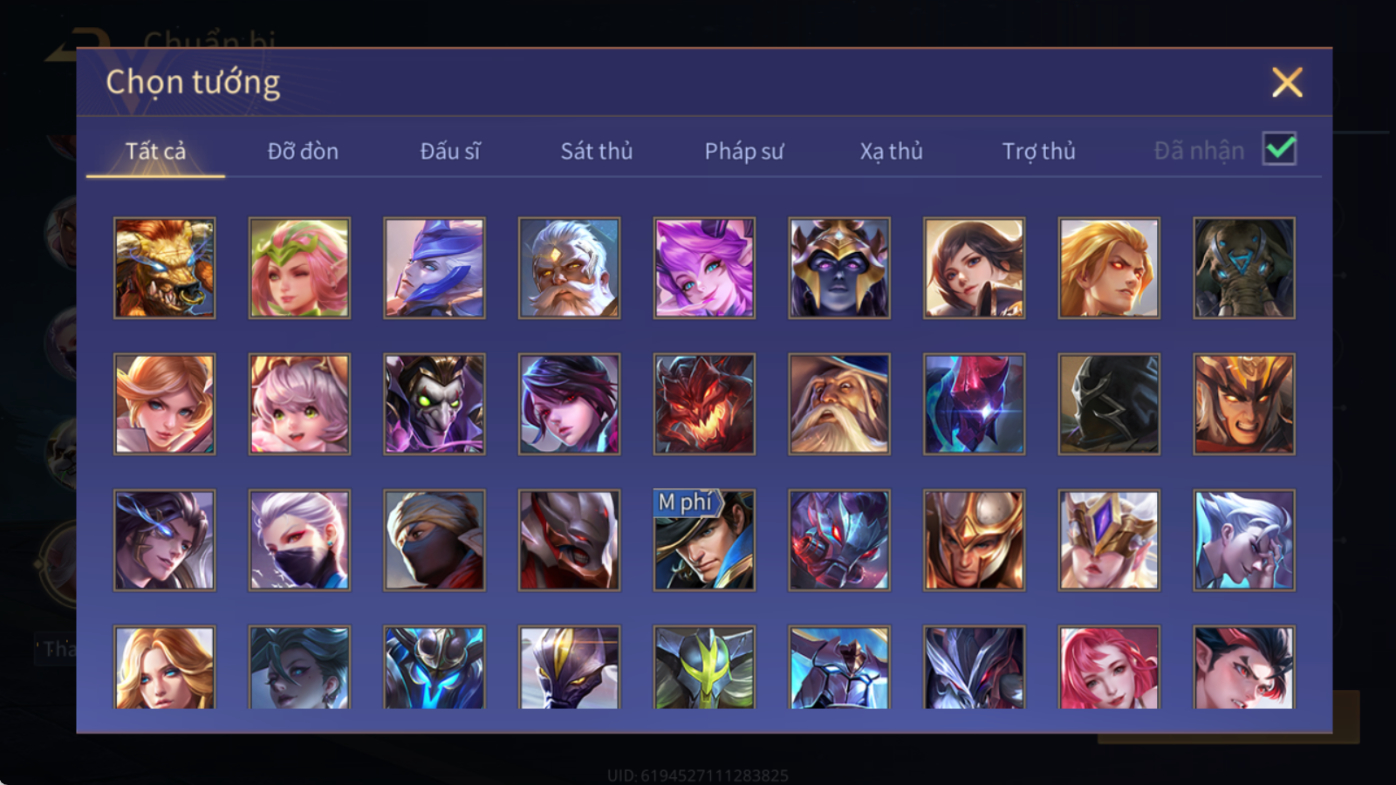This screenshot has height=785, width=1396.
Task: Select the elephant-masked hero with blue triangle
Action: [x=1244, y=268]
